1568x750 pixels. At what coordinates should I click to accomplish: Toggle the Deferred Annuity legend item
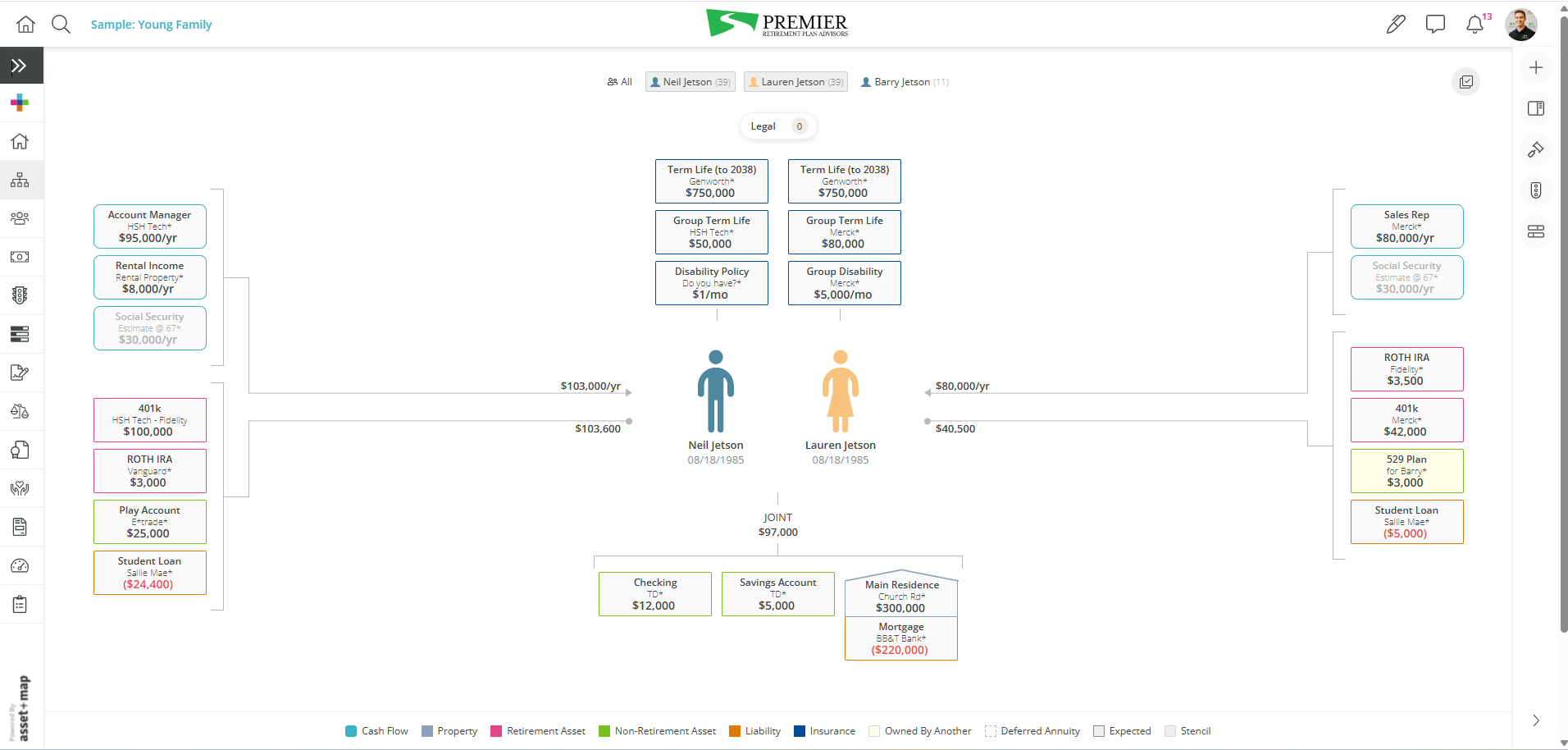[x=1032, y=731]
